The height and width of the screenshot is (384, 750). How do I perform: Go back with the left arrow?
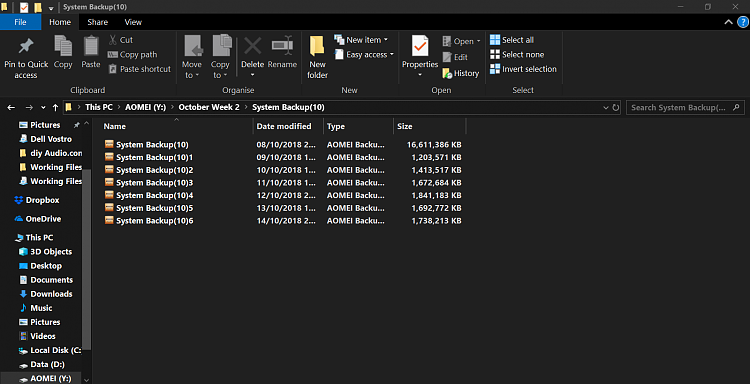[x=11, y=108]
